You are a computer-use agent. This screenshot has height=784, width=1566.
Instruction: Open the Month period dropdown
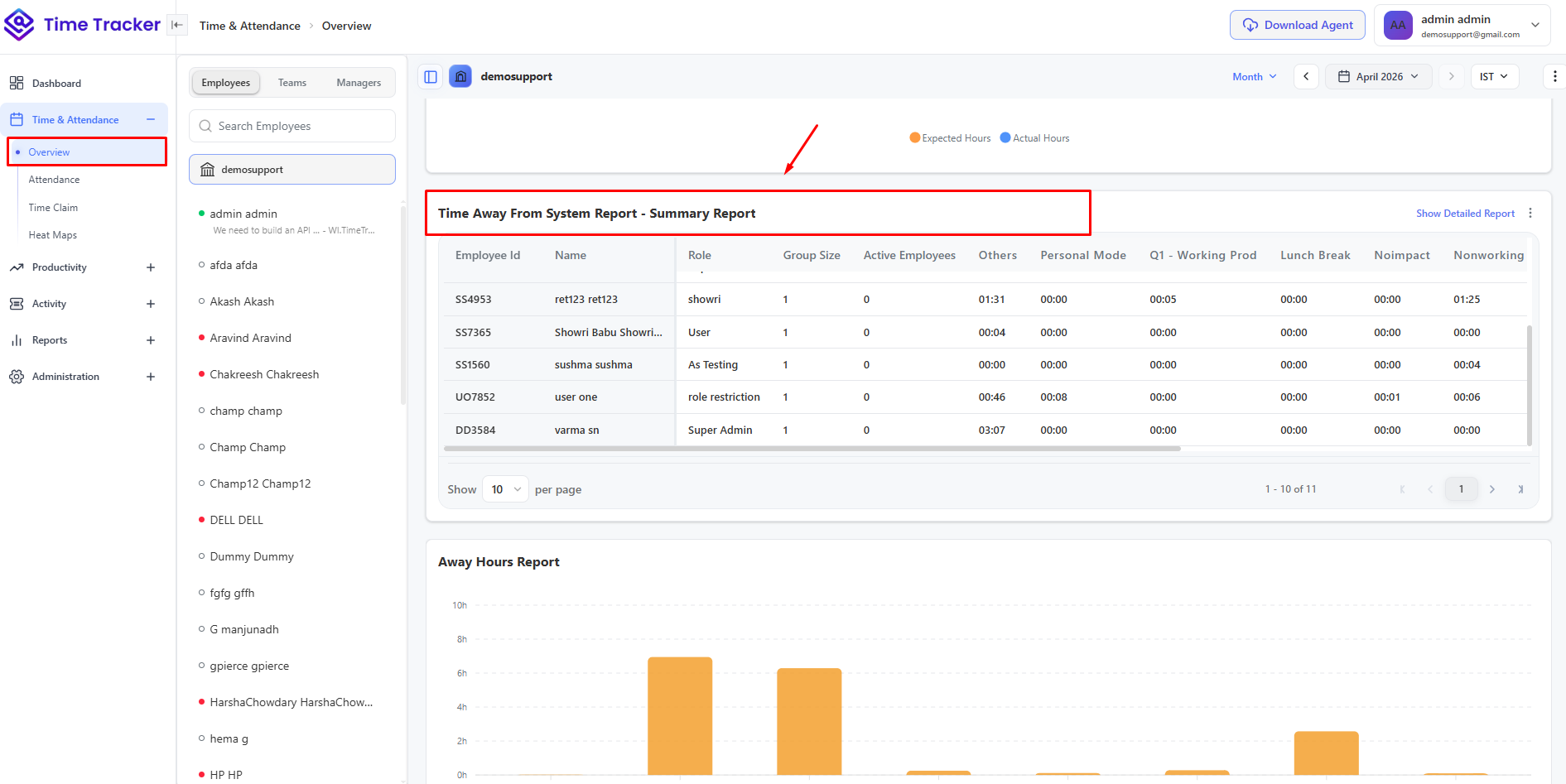click(1254, 77)
